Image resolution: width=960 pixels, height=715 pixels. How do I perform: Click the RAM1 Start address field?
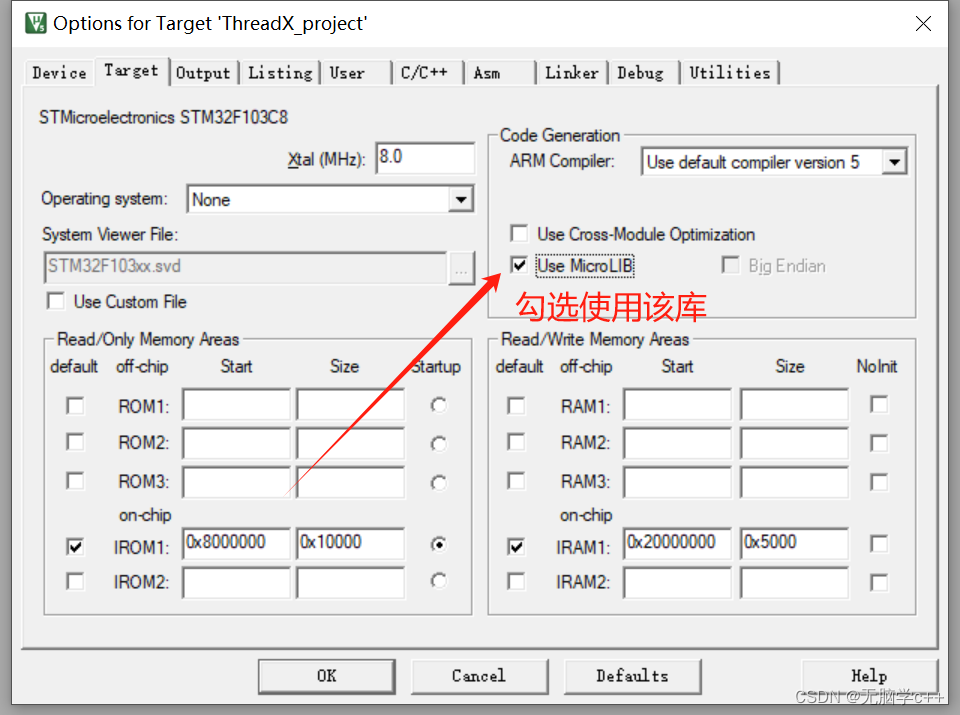click(677, 404)
